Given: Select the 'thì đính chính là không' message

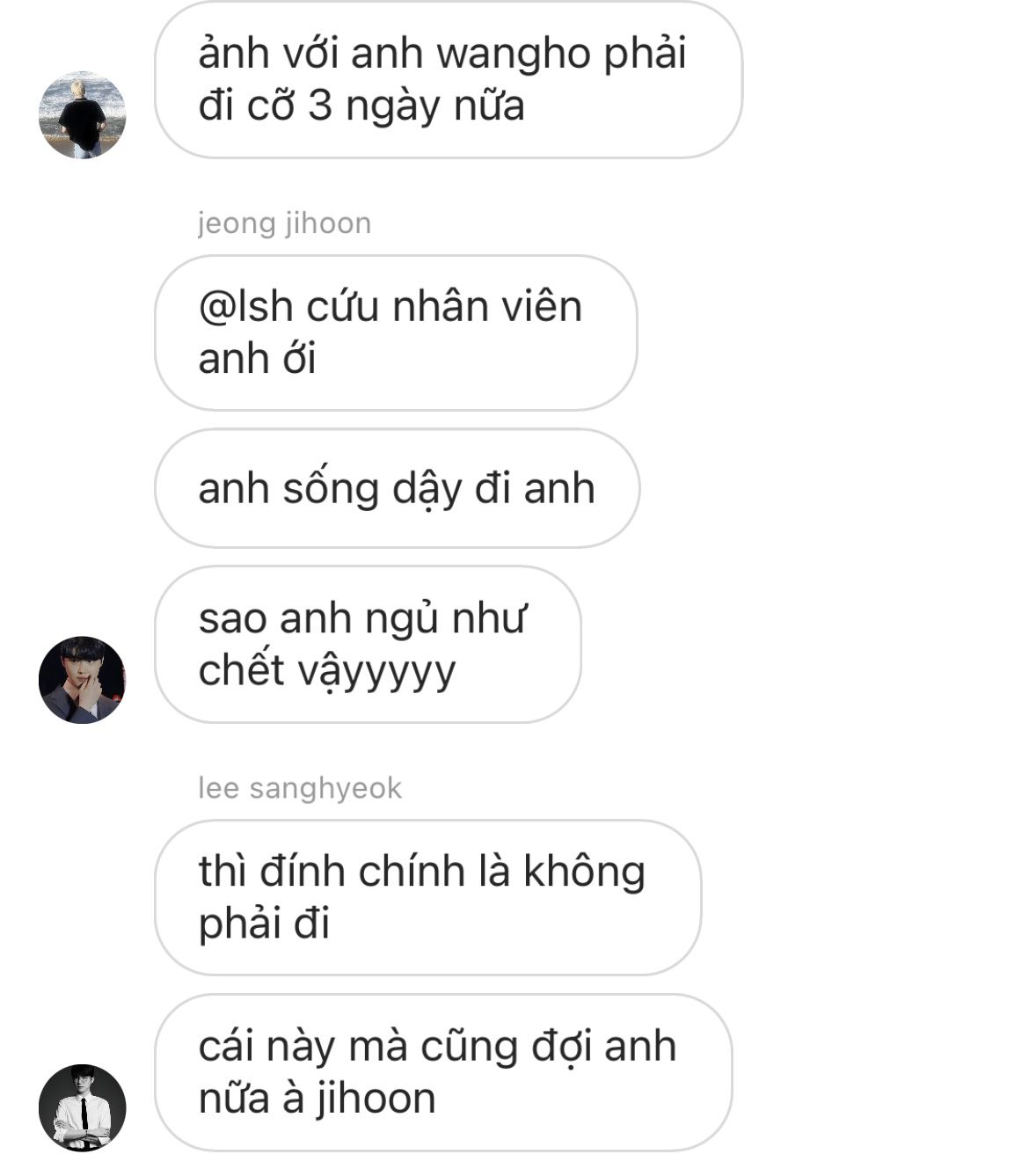Looking at the screenshot, I should (x=427, y=898).
